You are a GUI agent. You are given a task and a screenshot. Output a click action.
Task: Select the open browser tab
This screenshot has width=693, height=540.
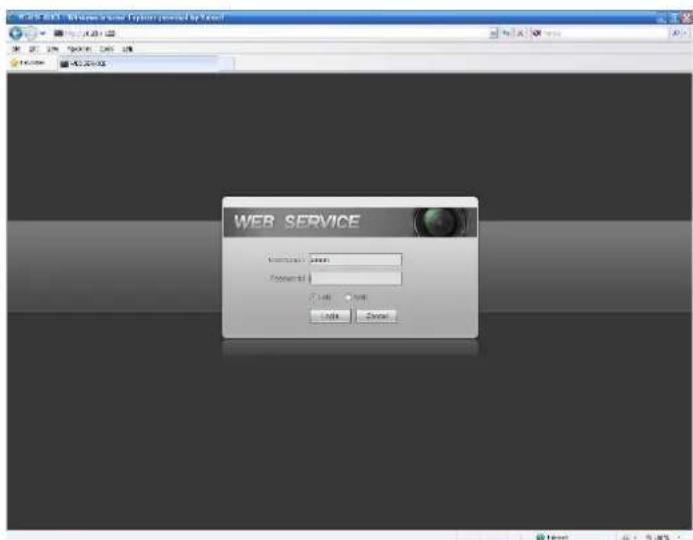tap(138, 64)
